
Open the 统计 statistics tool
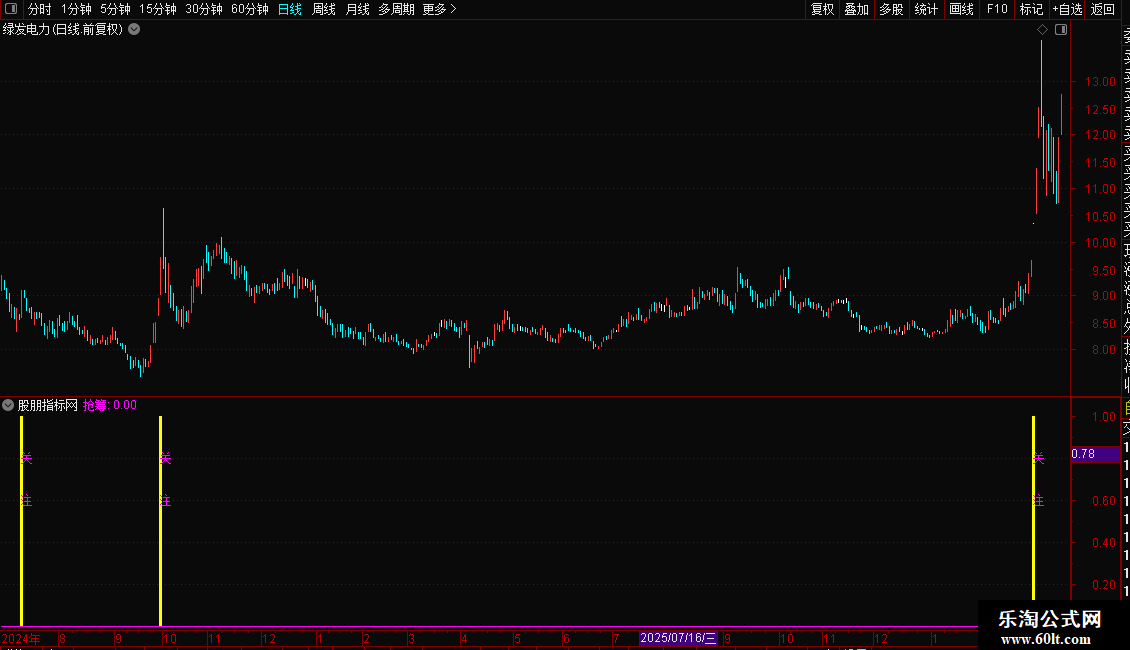click(925, 9)
